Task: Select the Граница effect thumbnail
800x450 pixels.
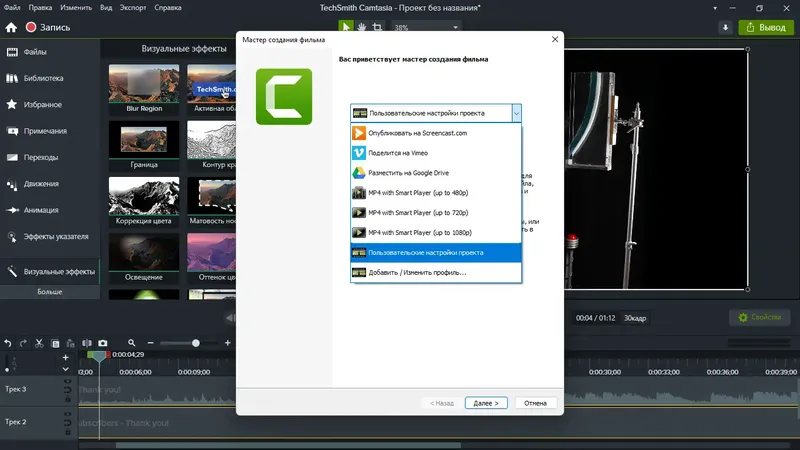Action: [x=144, y=145]
